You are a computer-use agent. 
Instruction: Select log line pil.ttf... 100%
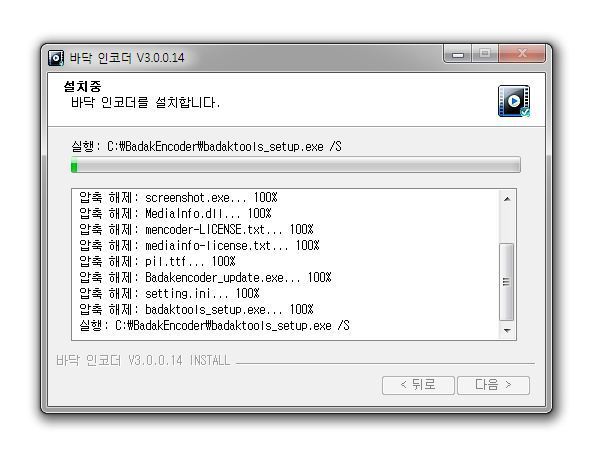click(157, 261)
